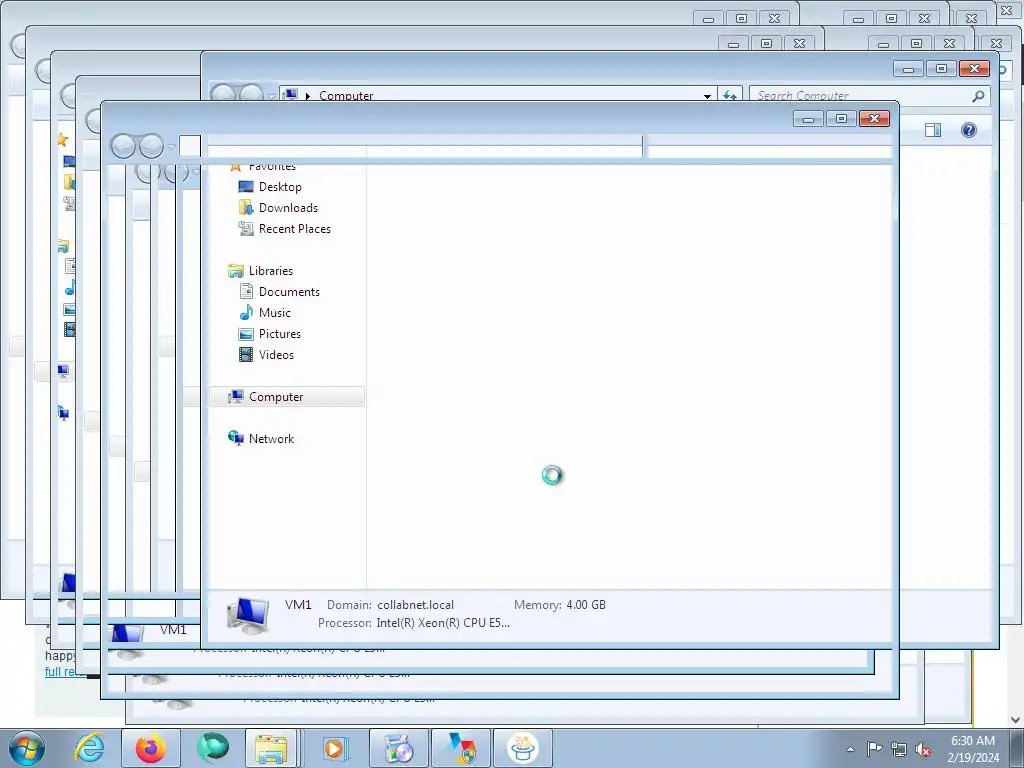Open the Documents library
Image resolution: width=1024 pixels, height=768 pixels.
(289, 291)
